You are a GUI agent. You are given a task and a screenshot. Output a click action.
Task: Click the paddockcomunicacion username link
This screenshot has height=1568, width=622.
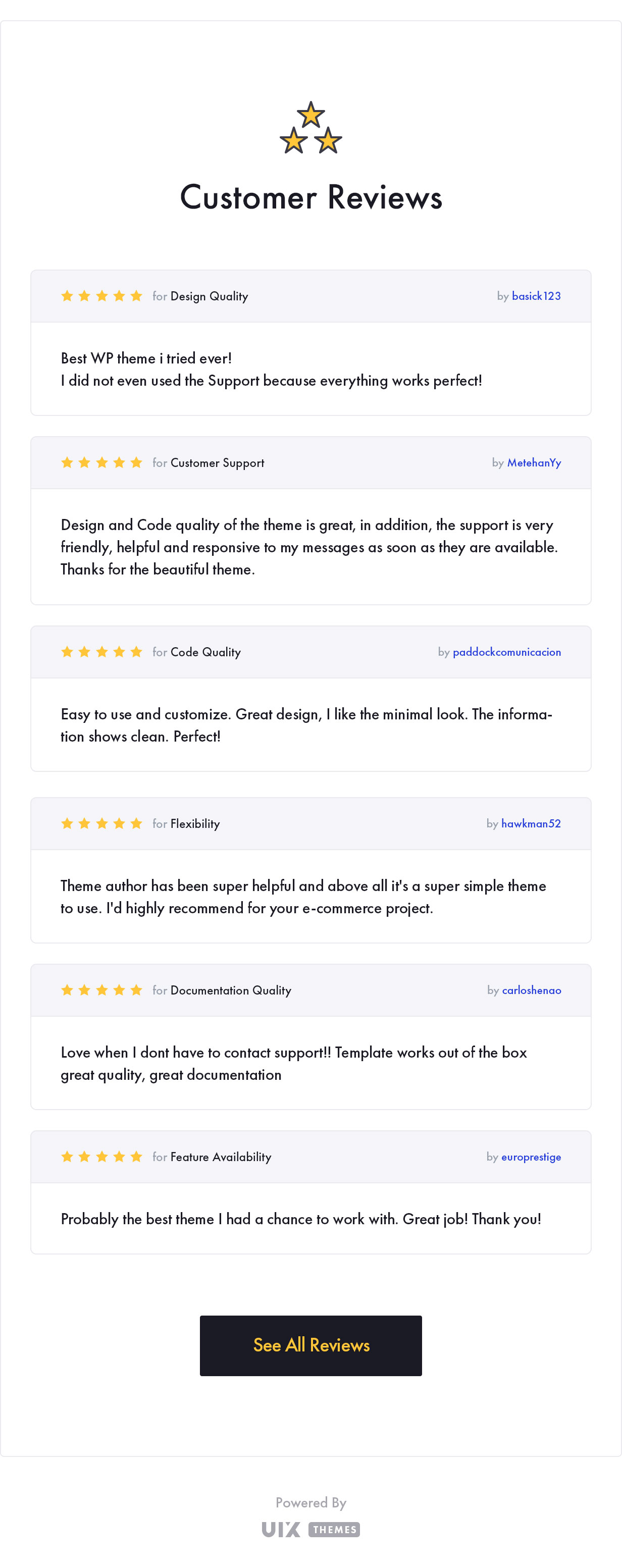pos(506,651)
